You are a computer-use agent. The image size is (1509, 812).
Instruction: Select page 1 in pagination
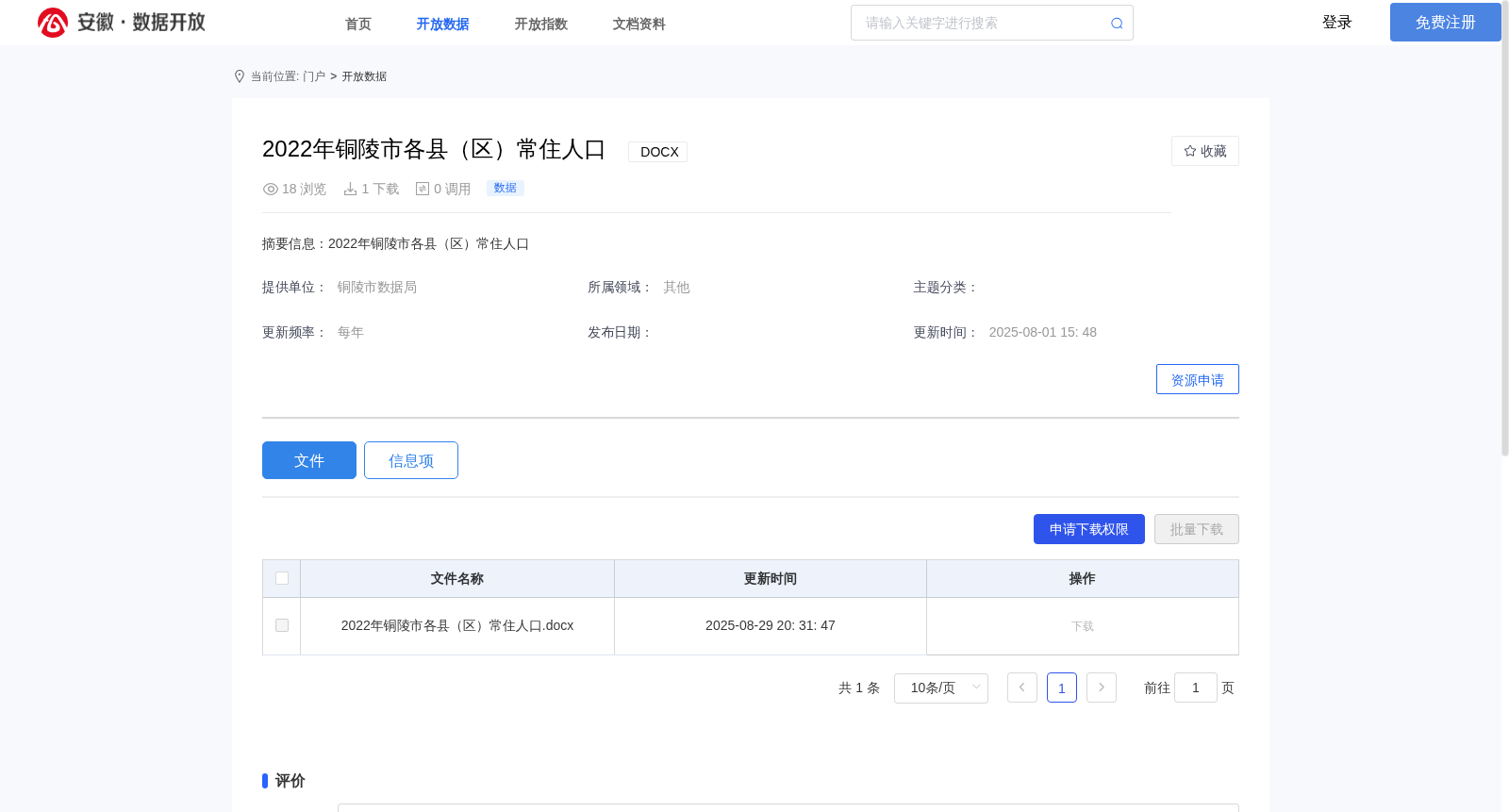pyautogui.click(x=1062, y=688)
